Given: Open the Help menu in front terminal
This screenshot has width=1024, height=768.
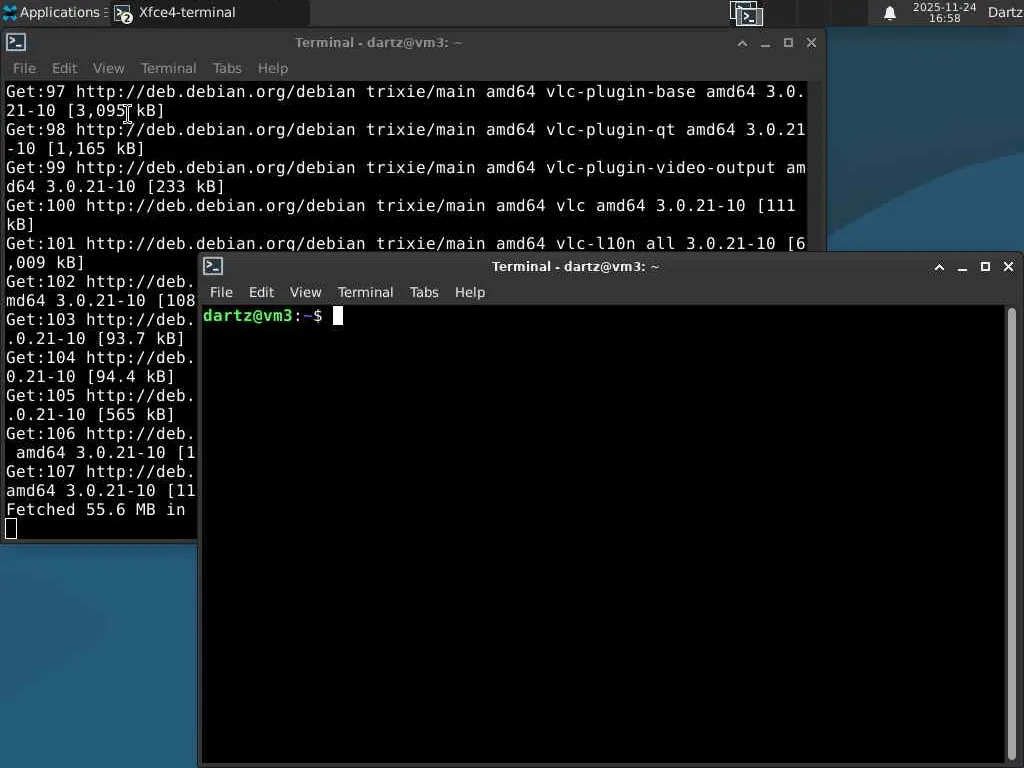Looking at the screenshot, I should click(470, 292).
